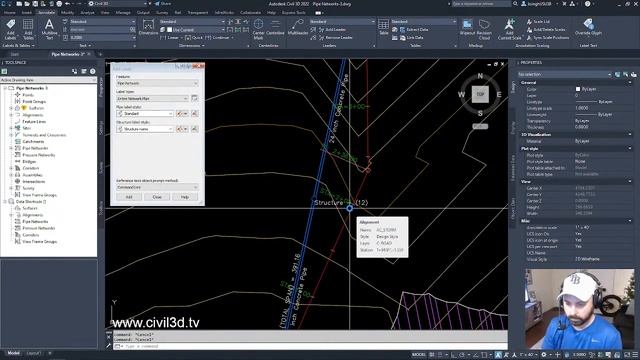Click the Table tool icon
640x360 pixels.
coord(384,27)
